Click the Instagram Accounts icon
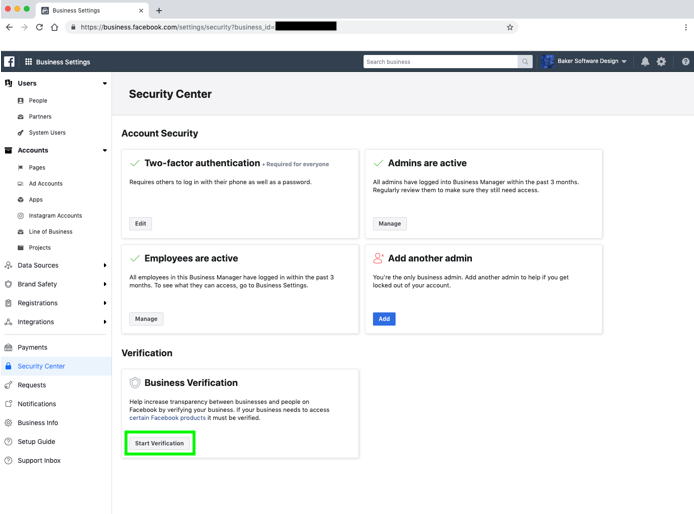Screen dimensions: 694x514 pos(20,216)
